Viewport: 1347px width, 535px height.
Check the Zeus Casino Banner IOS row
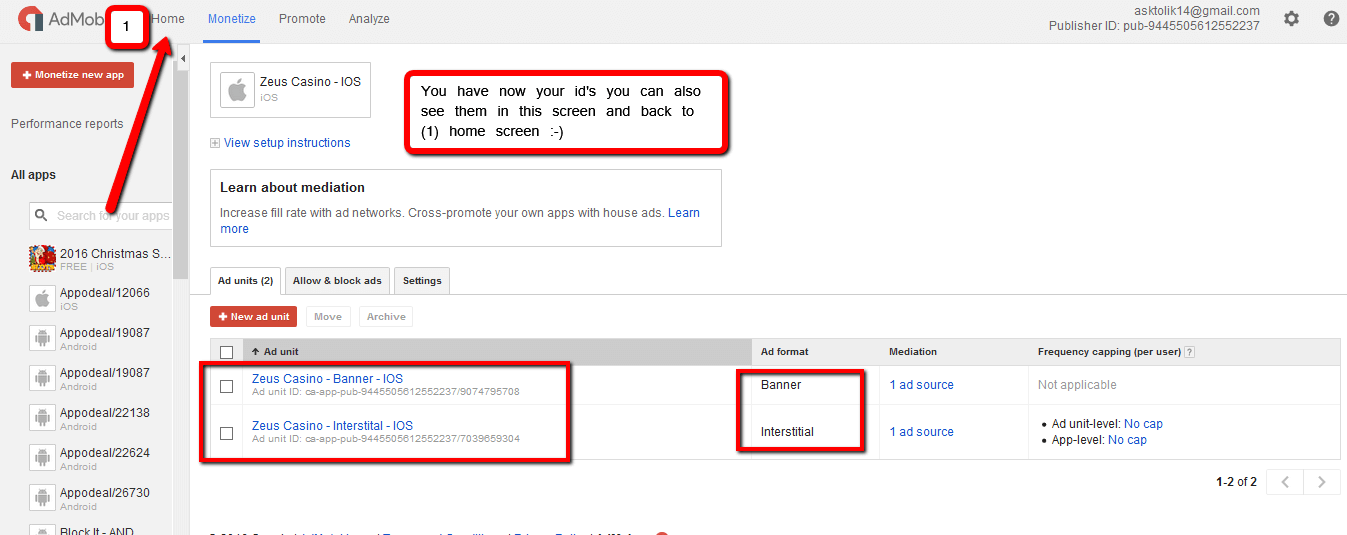tap(226, 386)
